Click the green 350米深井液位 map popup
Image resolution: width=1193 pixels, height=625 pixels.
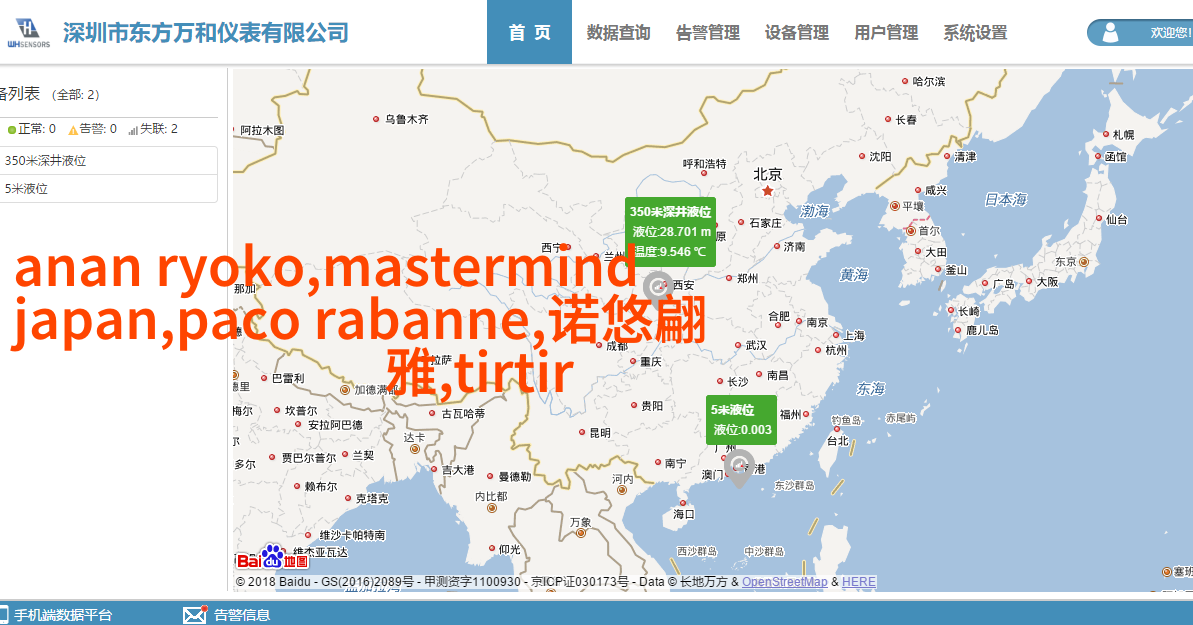(670, 231)
